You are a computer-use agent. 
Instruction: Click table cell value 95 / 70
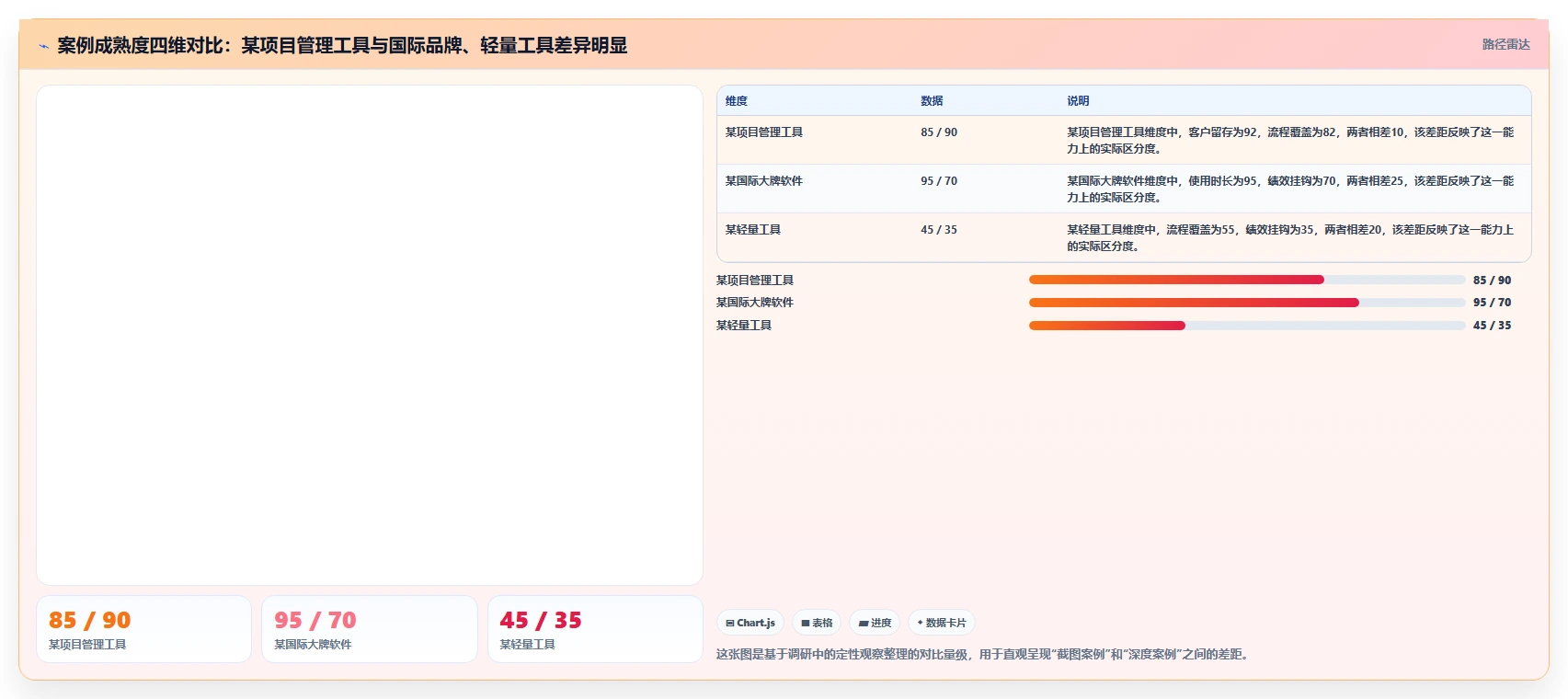click(x=939, y=181)
